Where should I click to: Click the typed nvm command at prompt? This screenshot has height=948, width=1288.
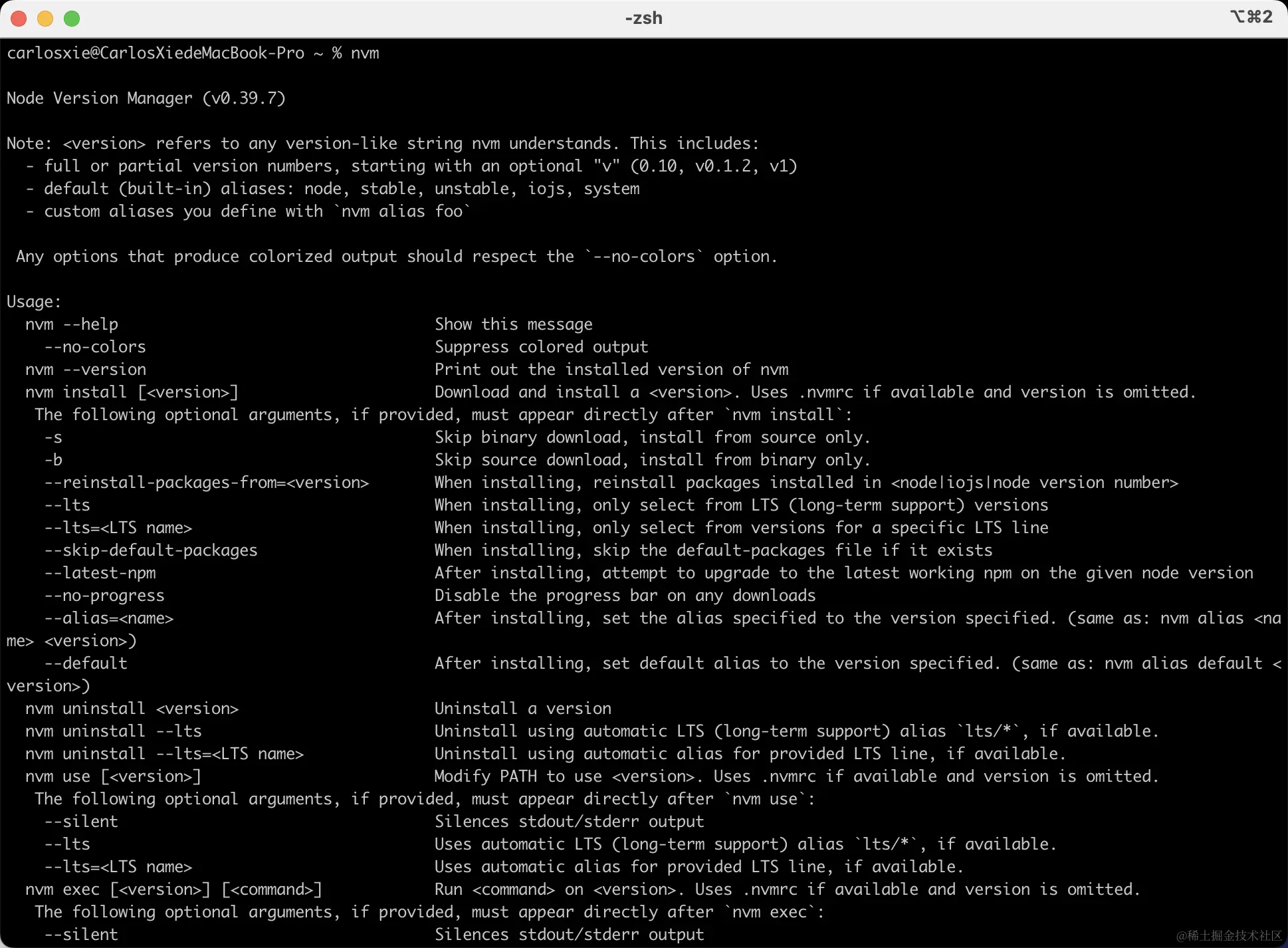click(x=365, y=53)
